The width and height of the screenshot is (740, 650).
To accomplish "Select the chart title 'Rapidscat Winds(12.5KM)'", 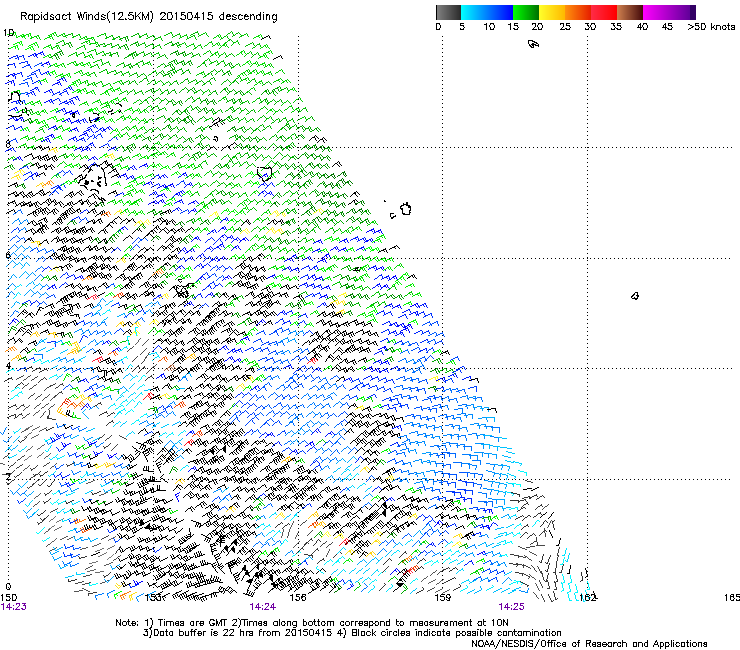I will 87,17.
